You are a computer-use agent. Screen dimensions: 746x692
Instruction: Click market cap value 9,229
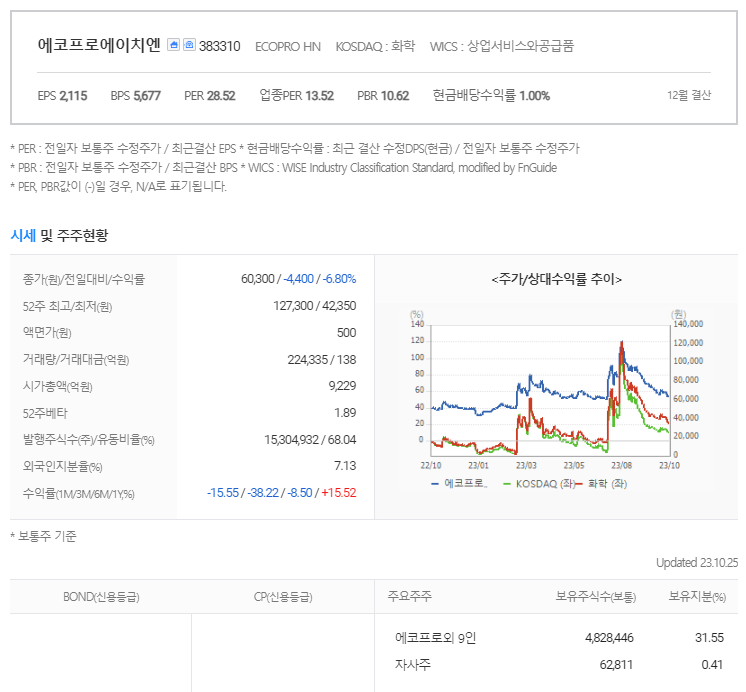tap(342, 386)
